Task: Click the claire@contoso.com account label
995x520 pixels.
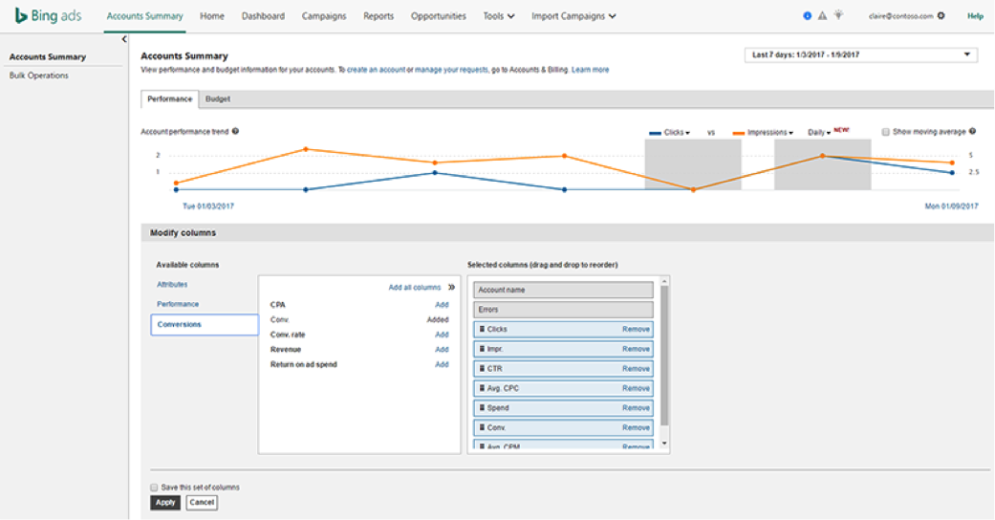Action: [x=901, y=16]
